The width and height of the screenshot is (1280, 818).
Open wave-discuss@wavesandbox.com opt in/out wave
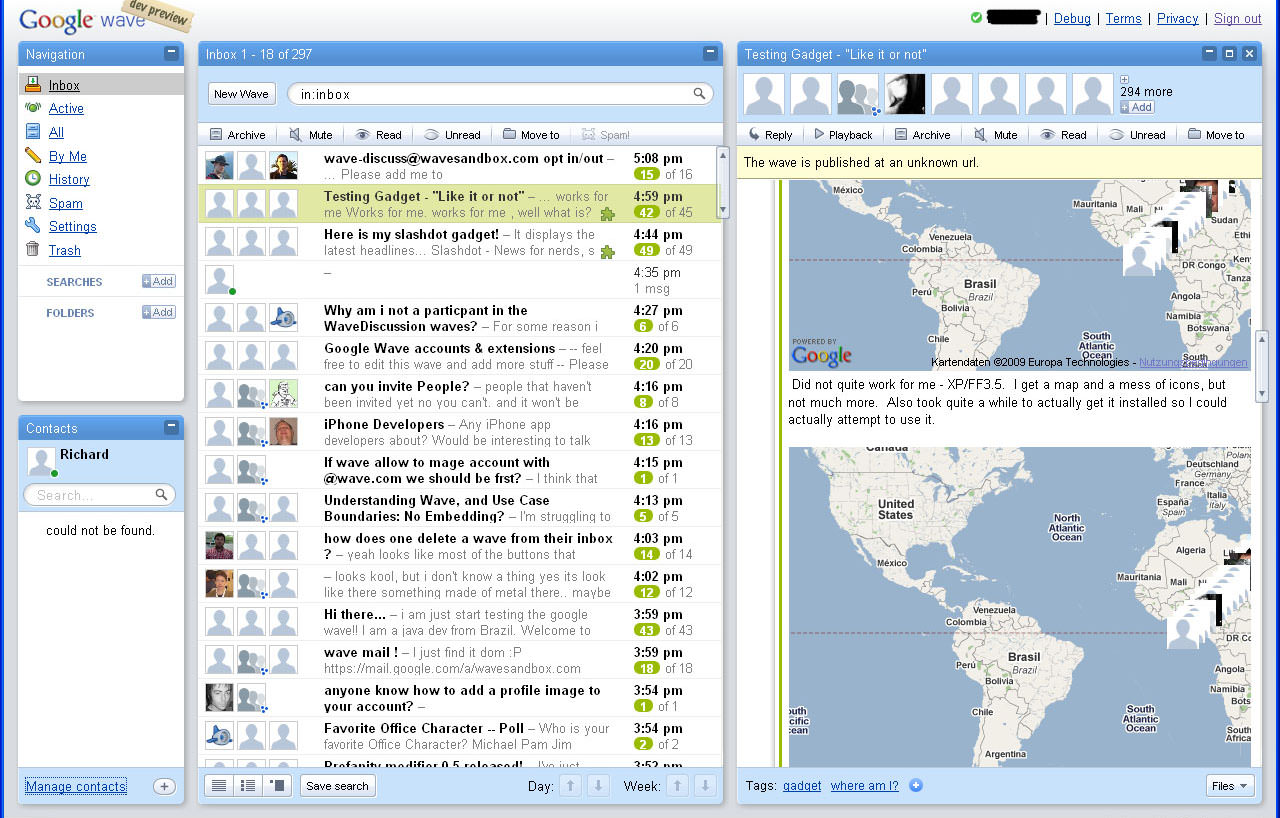coord(460,166)
